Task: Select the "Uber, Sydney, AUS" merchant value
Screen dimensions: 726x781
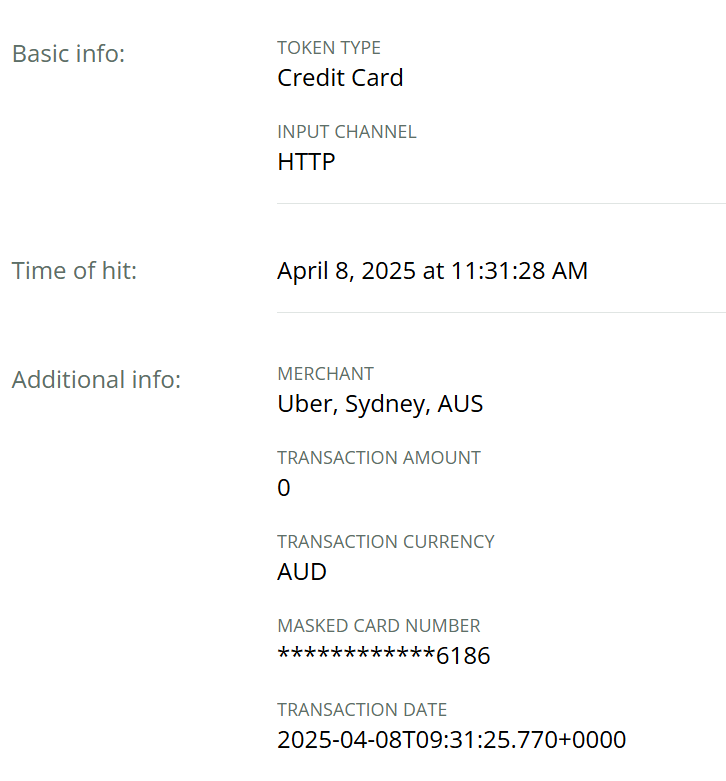Action: pos(380,404)
